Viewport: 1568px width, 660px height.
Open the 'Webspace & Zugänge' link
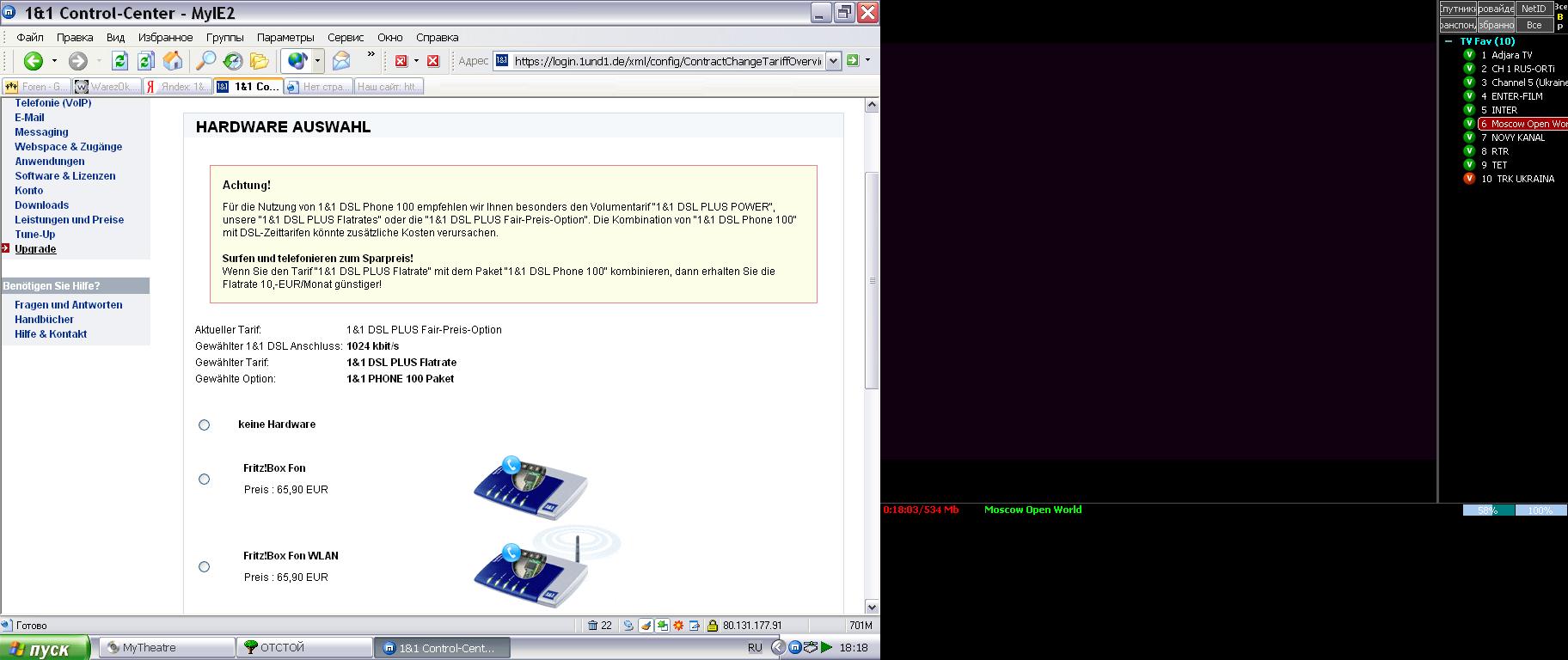68,146
